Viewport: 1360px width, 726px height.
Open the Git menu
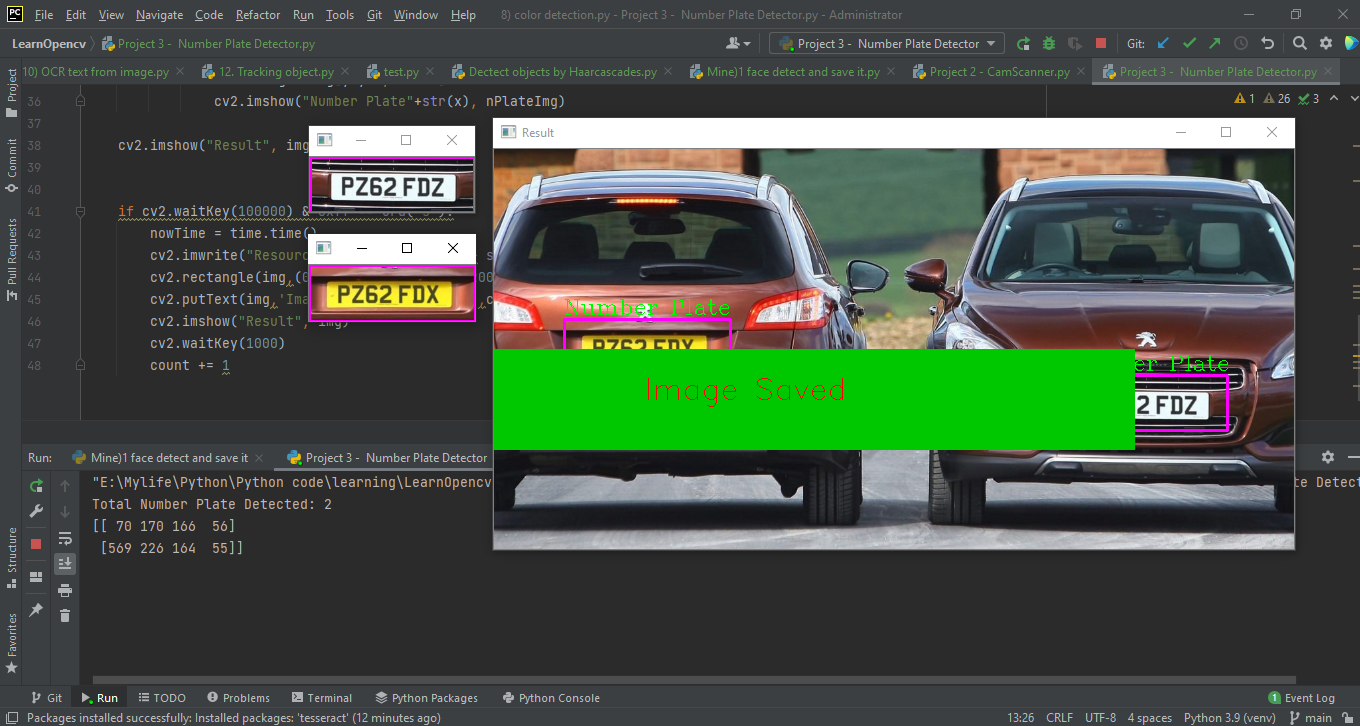pyautogui.click(x=374, y=15)
